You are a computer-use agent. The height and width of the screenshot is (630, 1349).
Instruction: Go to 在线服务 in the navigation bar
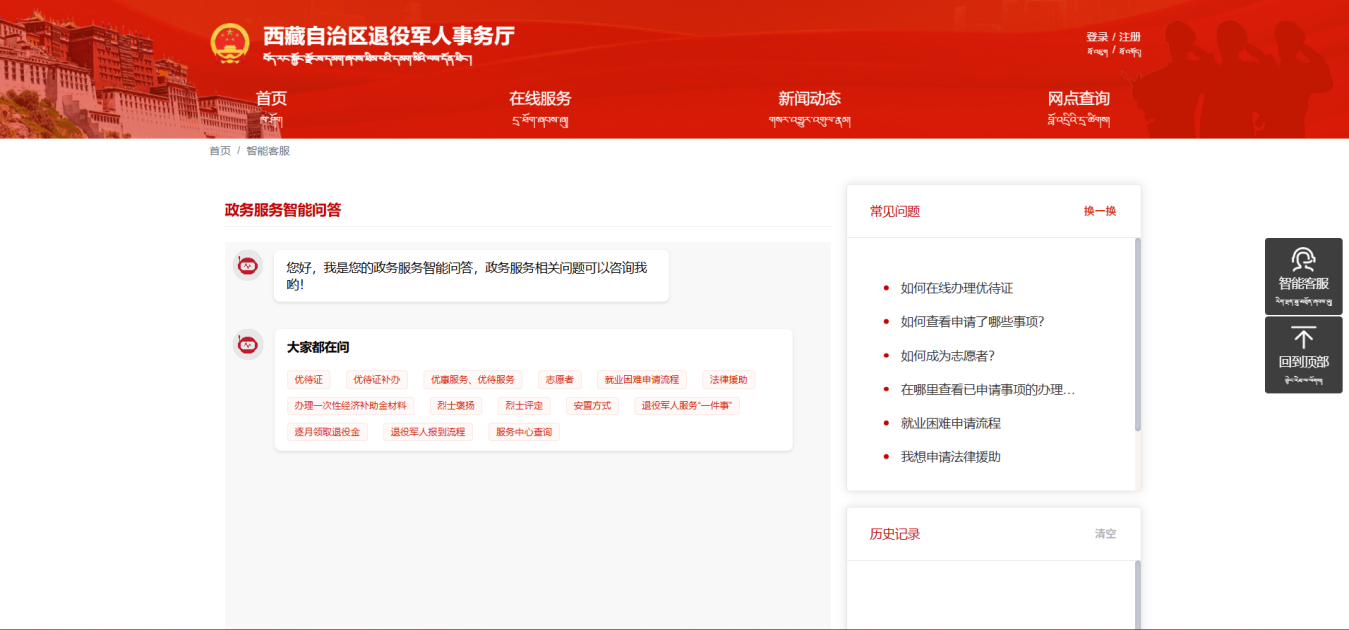coord(540,99)
